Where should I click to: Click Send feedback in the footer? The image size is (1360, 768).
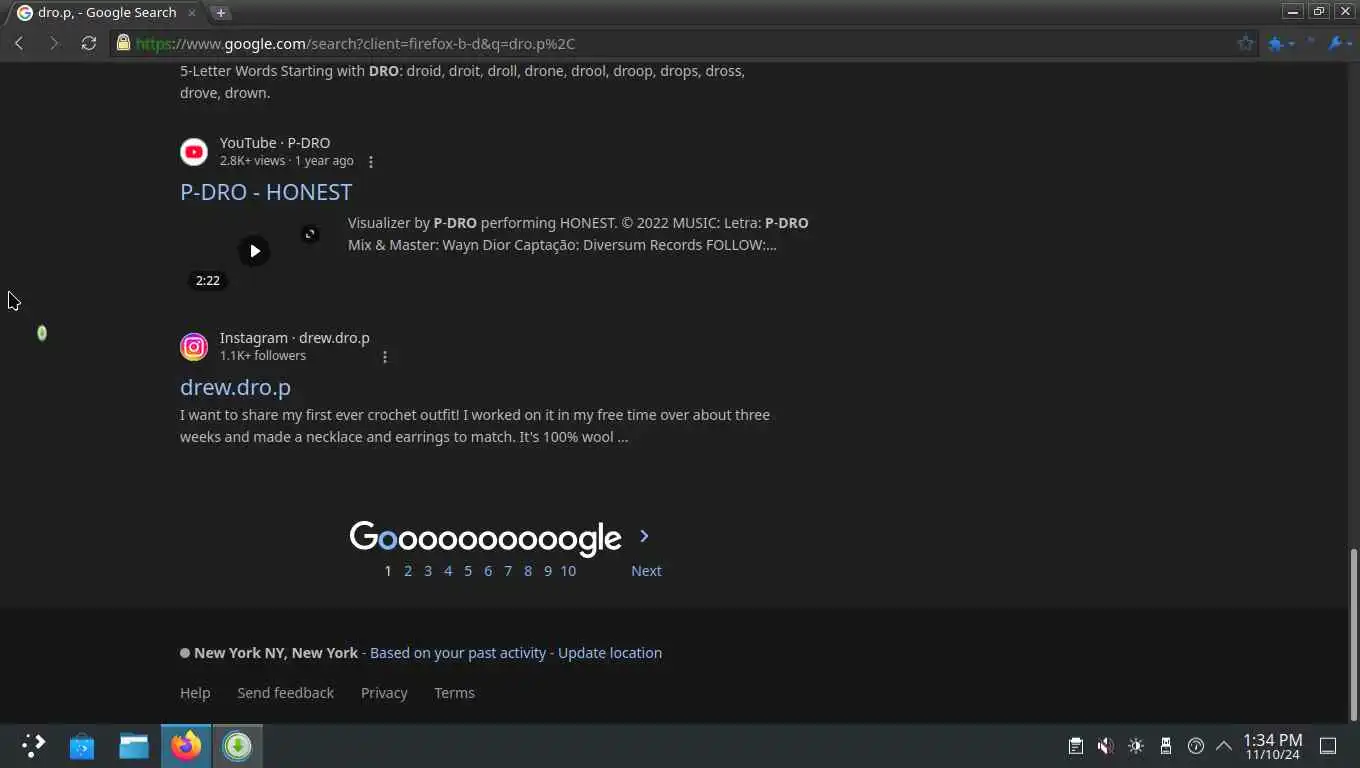pos(286,693)
